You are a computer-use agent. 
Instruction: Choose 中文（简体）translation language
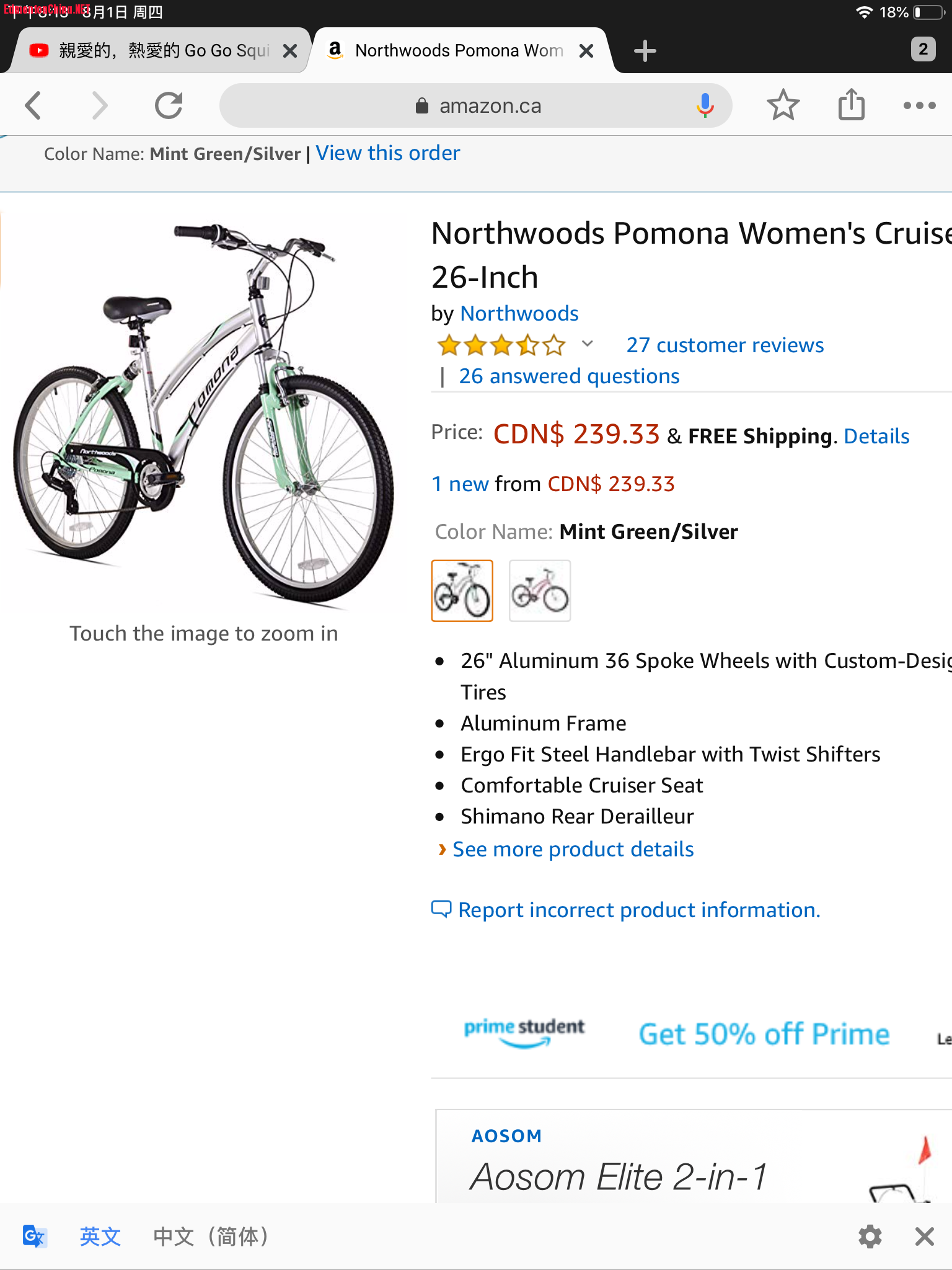[x=211, y=1237]
